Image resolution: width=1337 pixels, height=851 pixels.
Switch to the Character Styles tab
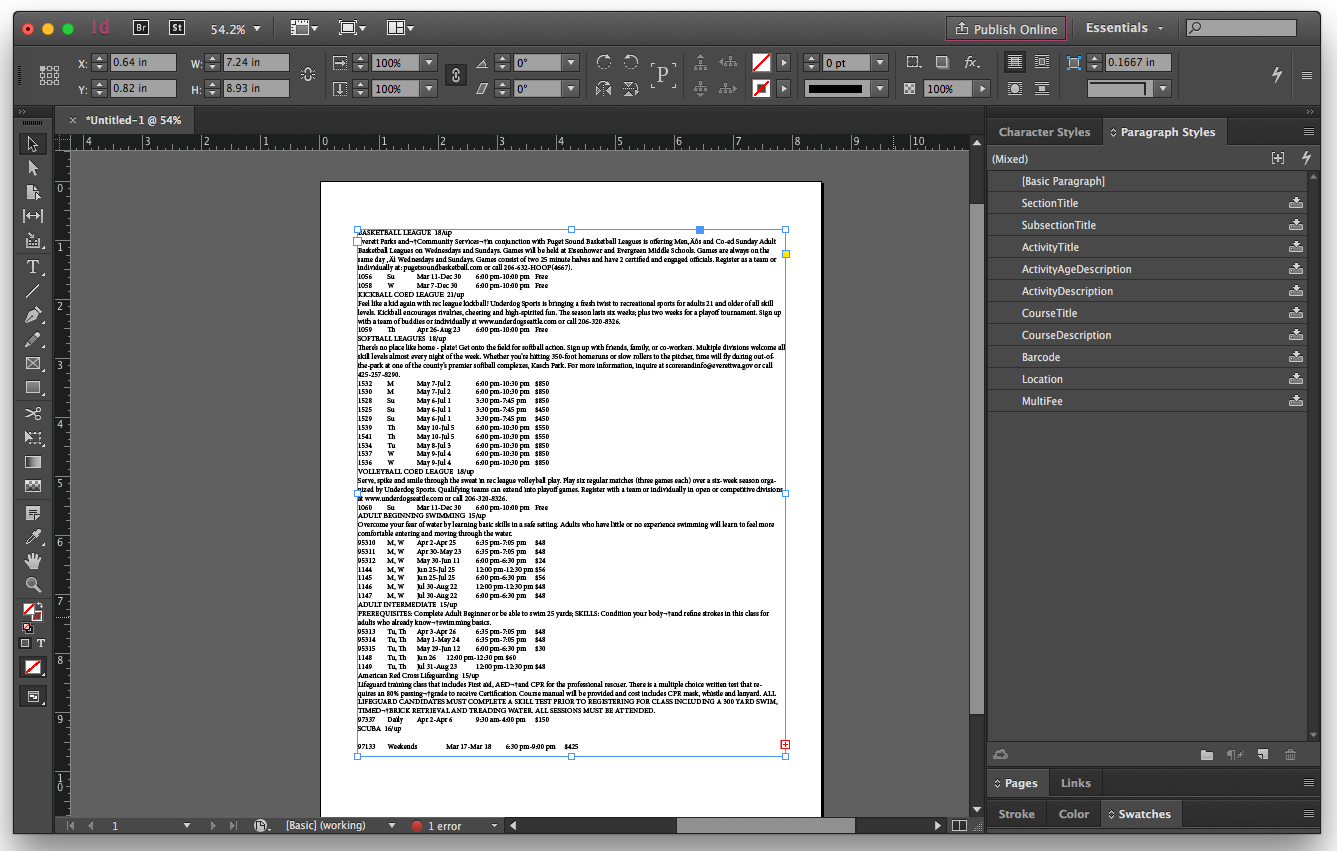coord(1044,132)
